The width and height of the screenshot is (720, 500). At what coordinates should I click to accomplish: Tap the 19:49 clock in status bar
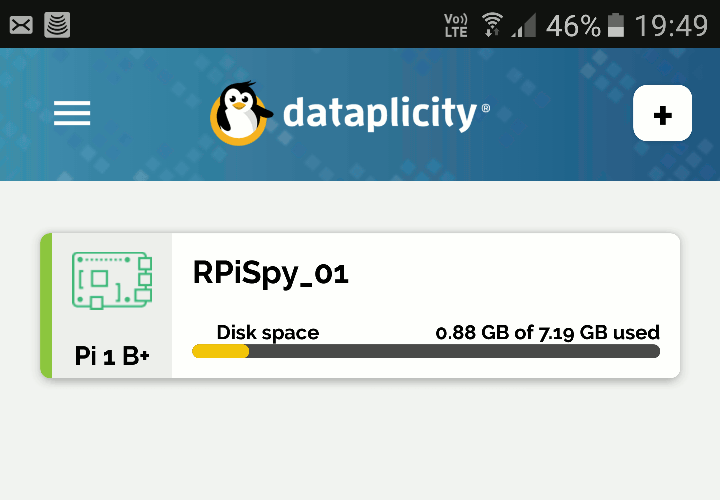(x=671, y=25)
